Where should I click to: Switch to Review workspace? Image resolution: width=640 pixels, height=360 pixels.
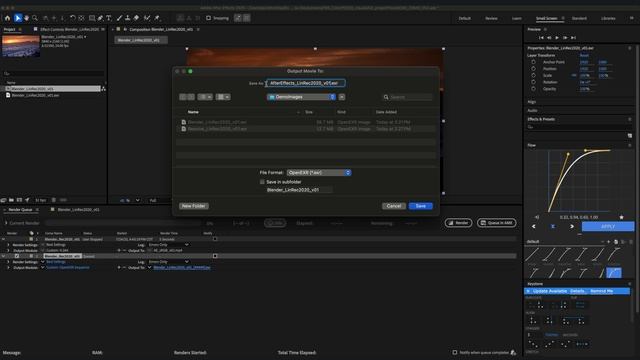[x=491, y=18]
